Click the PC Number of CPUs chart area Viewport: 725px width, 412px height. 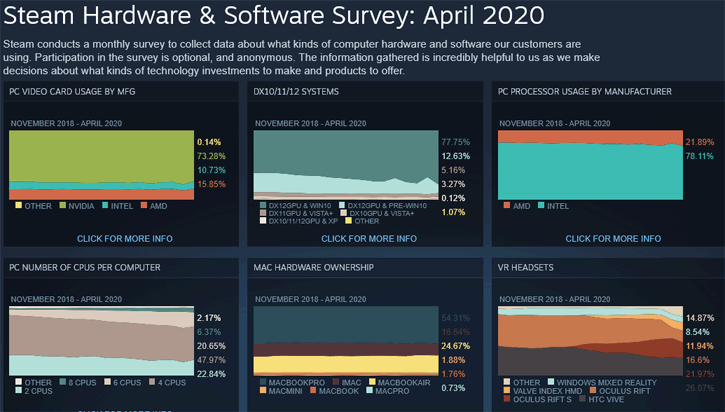click(100, 340)
